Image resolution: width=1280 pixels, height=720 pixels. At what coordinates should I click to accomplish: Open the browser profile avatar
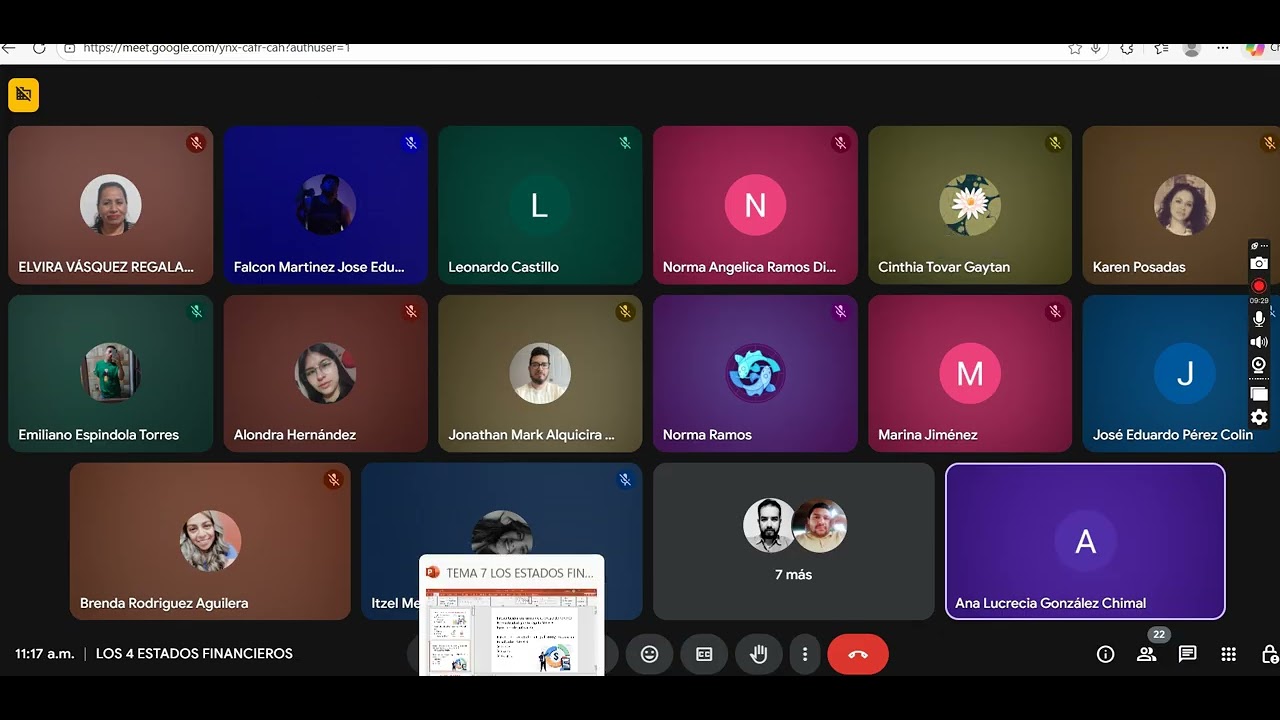1191,48
